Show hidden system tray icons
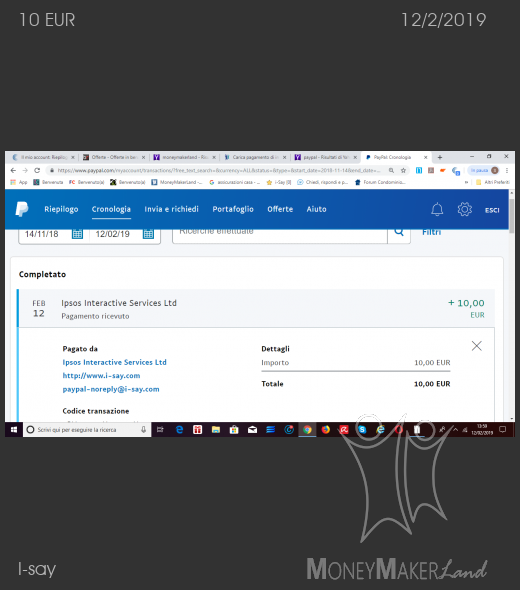Viewport: 520px width, 590px height. pos(455,429)
